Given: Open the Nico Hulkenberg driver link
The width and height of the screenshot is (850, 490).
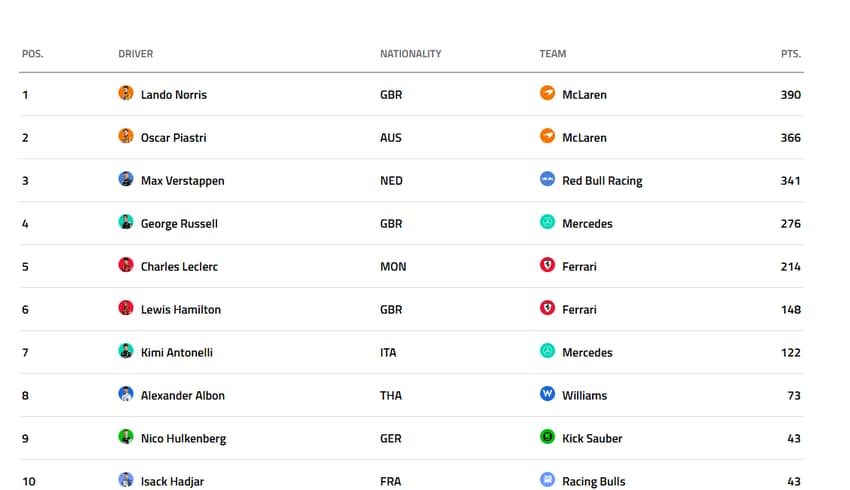Looking at the screenshot, I should click(183, 439).
